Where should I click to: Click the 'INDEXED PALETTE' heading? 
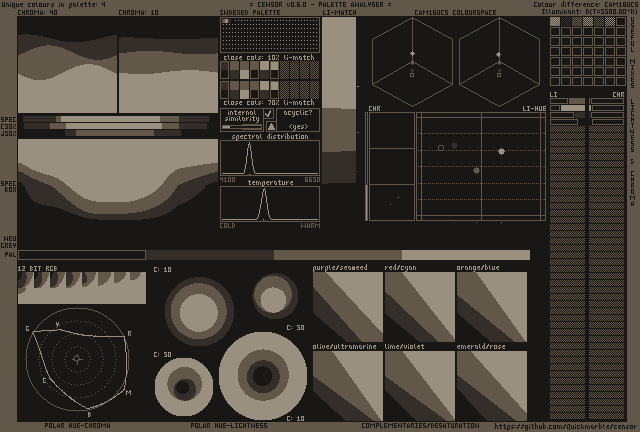250,13
